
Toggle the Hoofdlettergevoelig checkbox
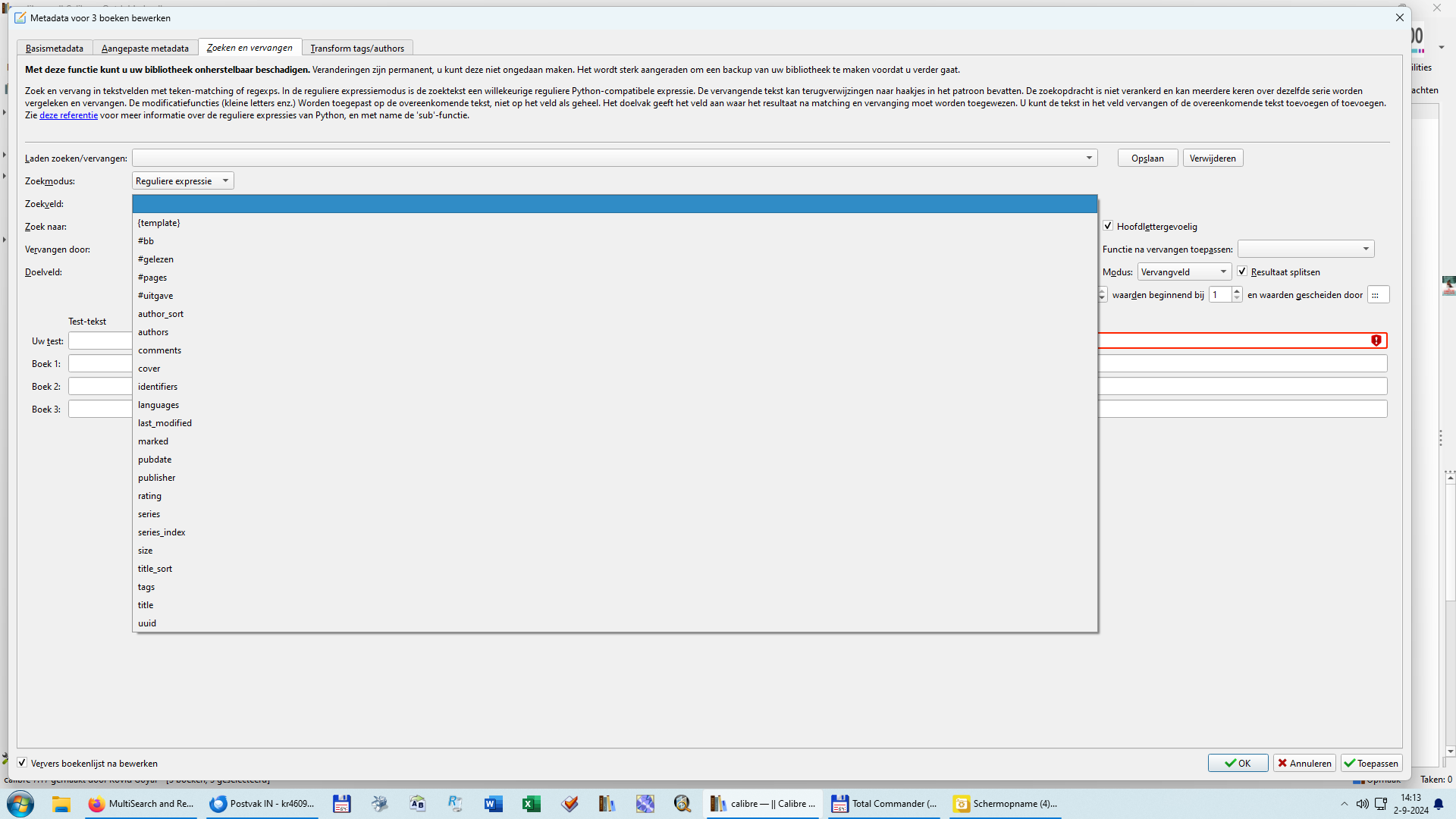click(1108, 226)
